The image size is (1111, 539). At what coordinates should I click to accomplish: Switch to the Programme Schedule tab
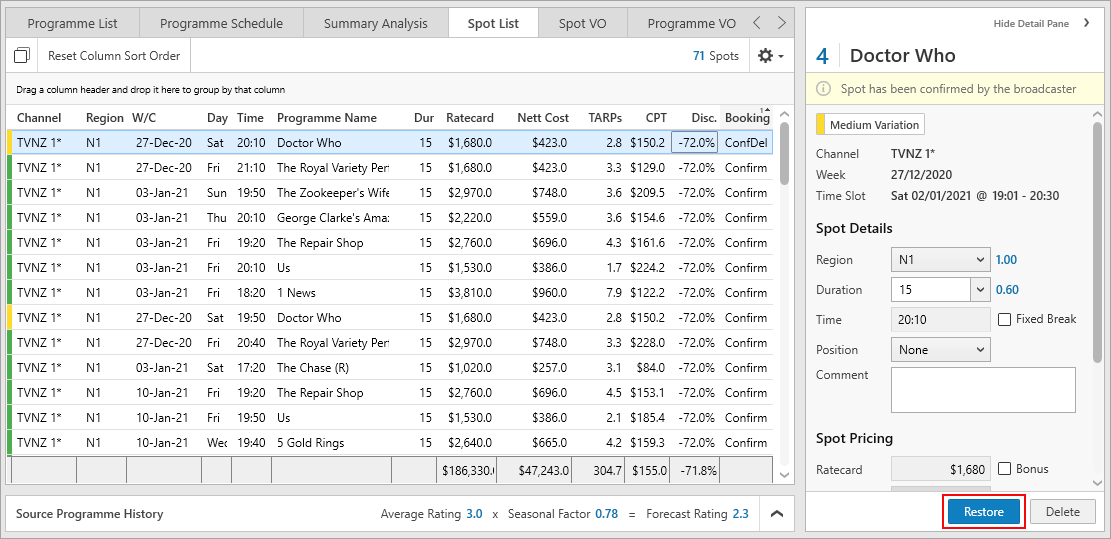click(x=221, y=23)
